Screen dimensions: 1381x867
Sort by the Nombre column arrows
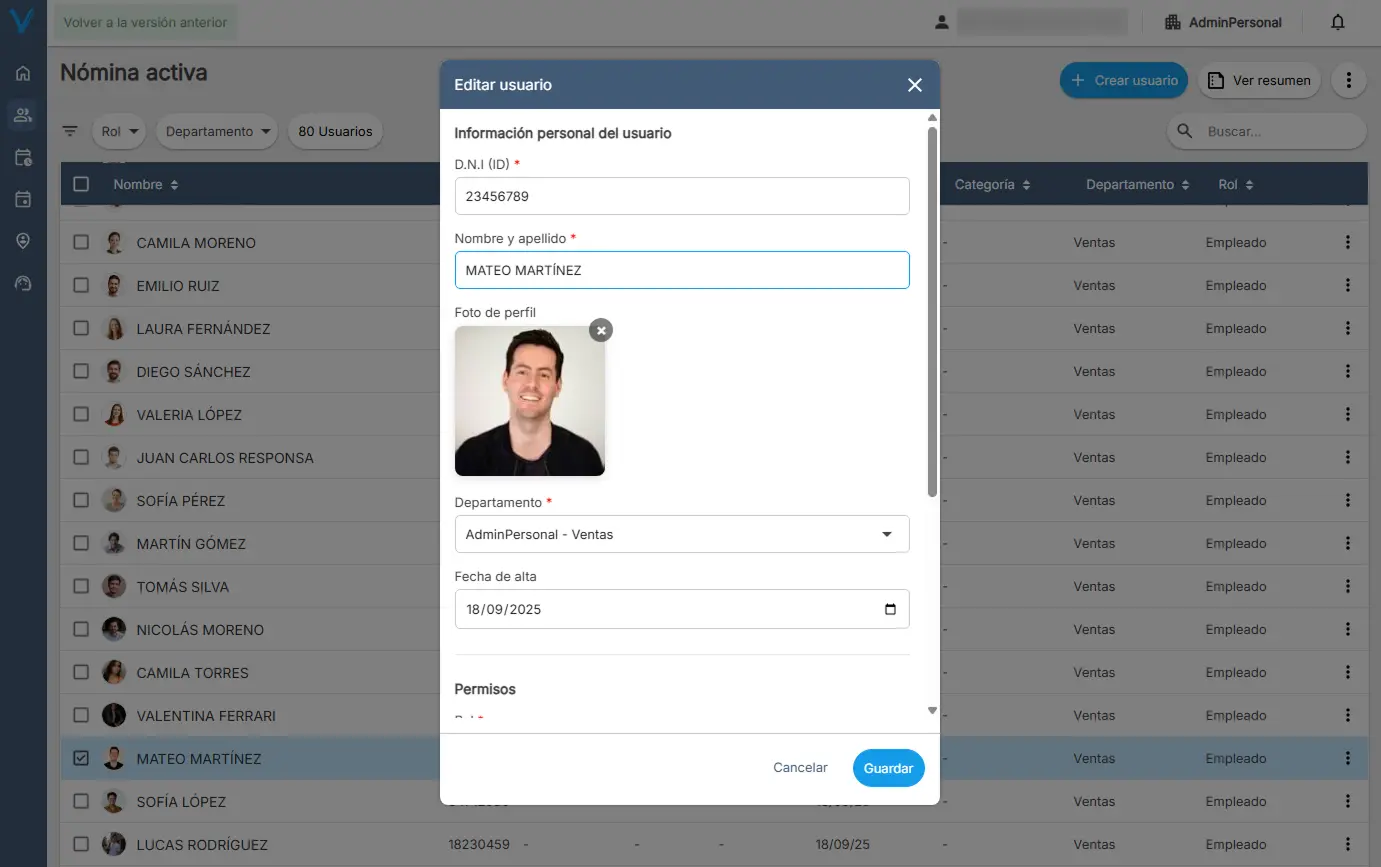[x=174, y=185]
